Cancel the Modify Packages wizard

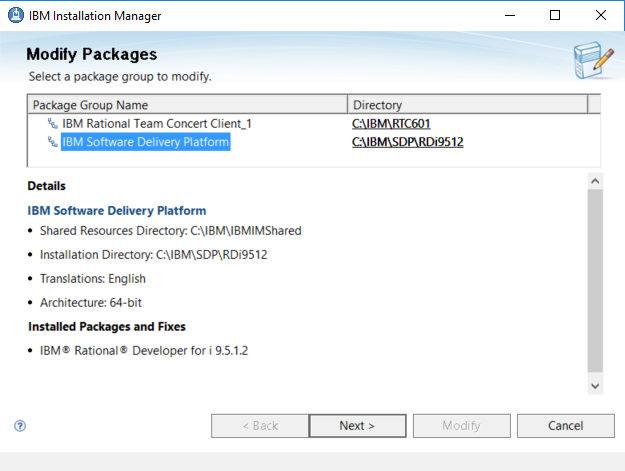pyautogui.click(x=566, y=426)
